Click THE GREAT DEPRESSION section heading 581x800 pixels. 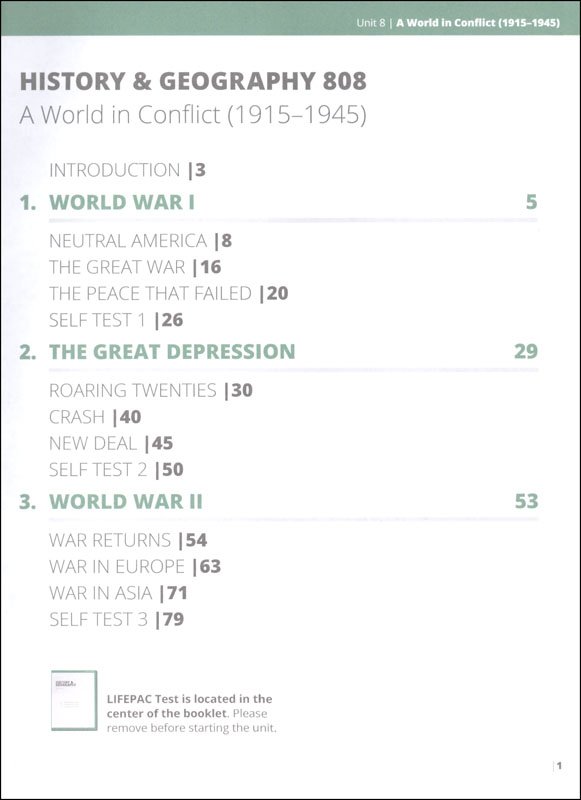172,352
